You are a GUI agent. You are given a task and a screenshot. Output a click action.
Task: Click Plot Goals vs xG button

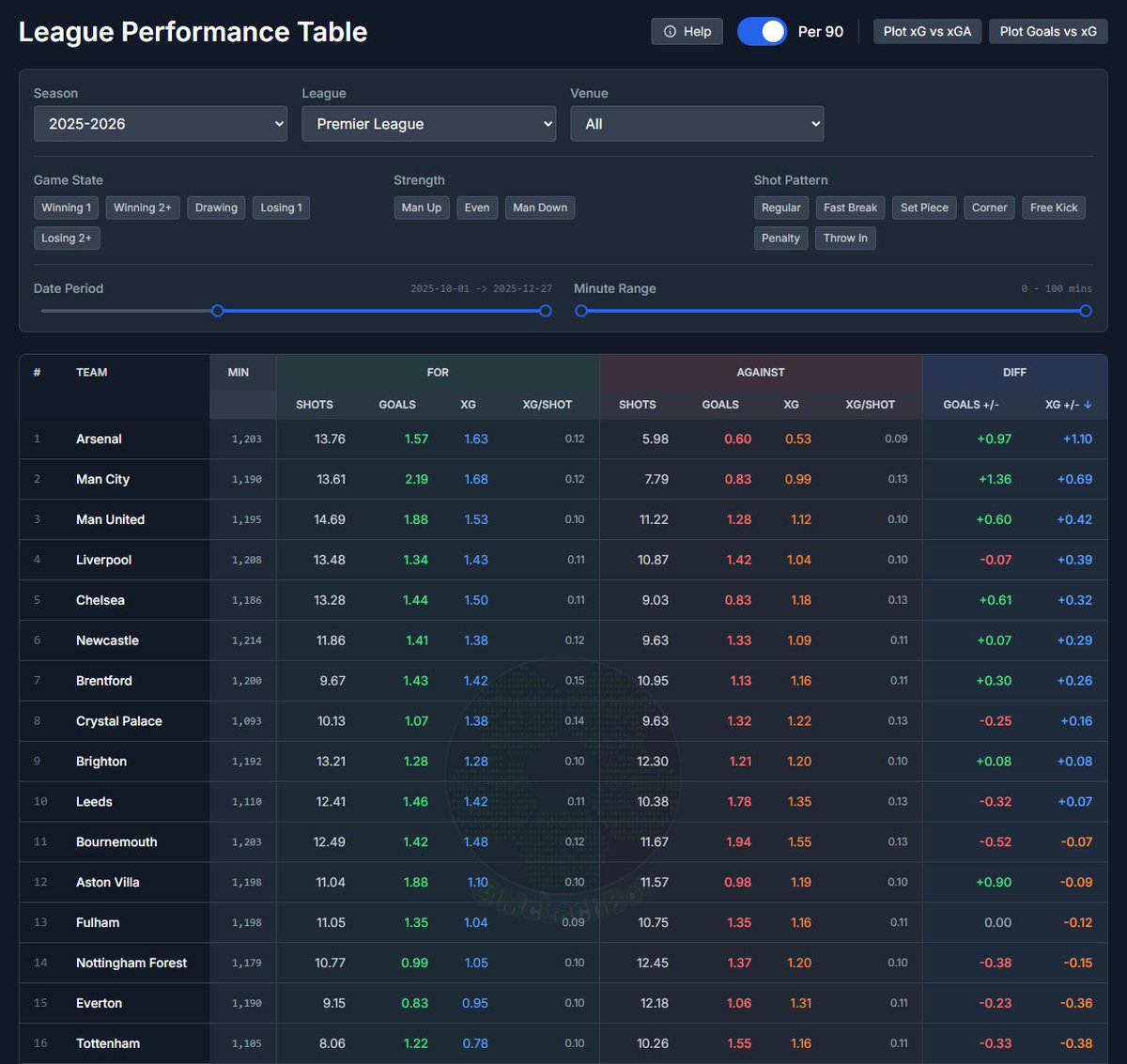[1048, 31]
